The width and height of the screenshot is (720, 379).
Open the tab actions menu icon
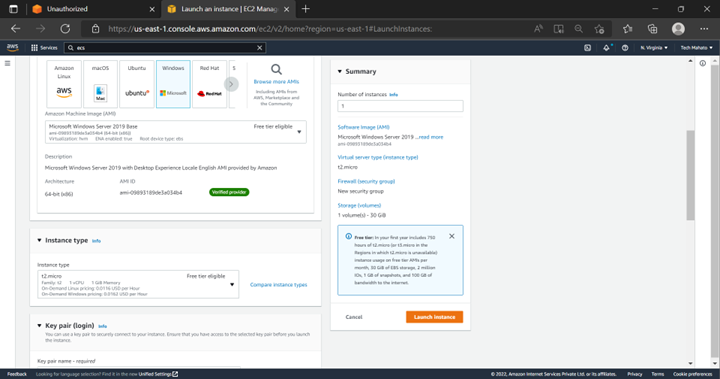point(13,9)
